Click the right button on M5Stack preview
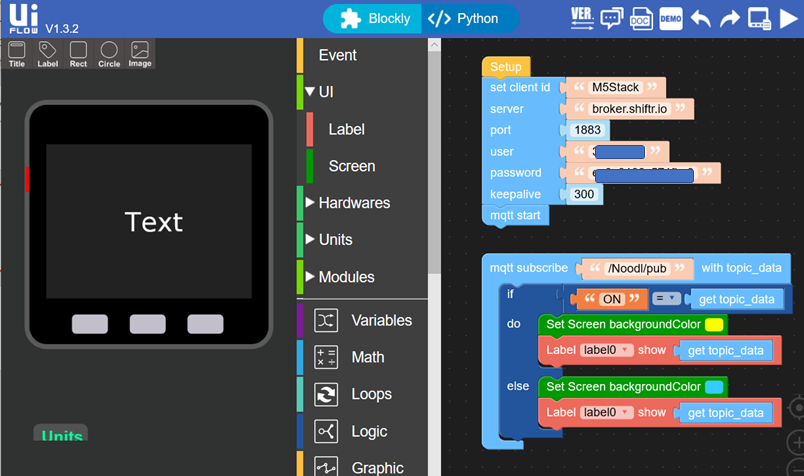 tap(205, 324)
